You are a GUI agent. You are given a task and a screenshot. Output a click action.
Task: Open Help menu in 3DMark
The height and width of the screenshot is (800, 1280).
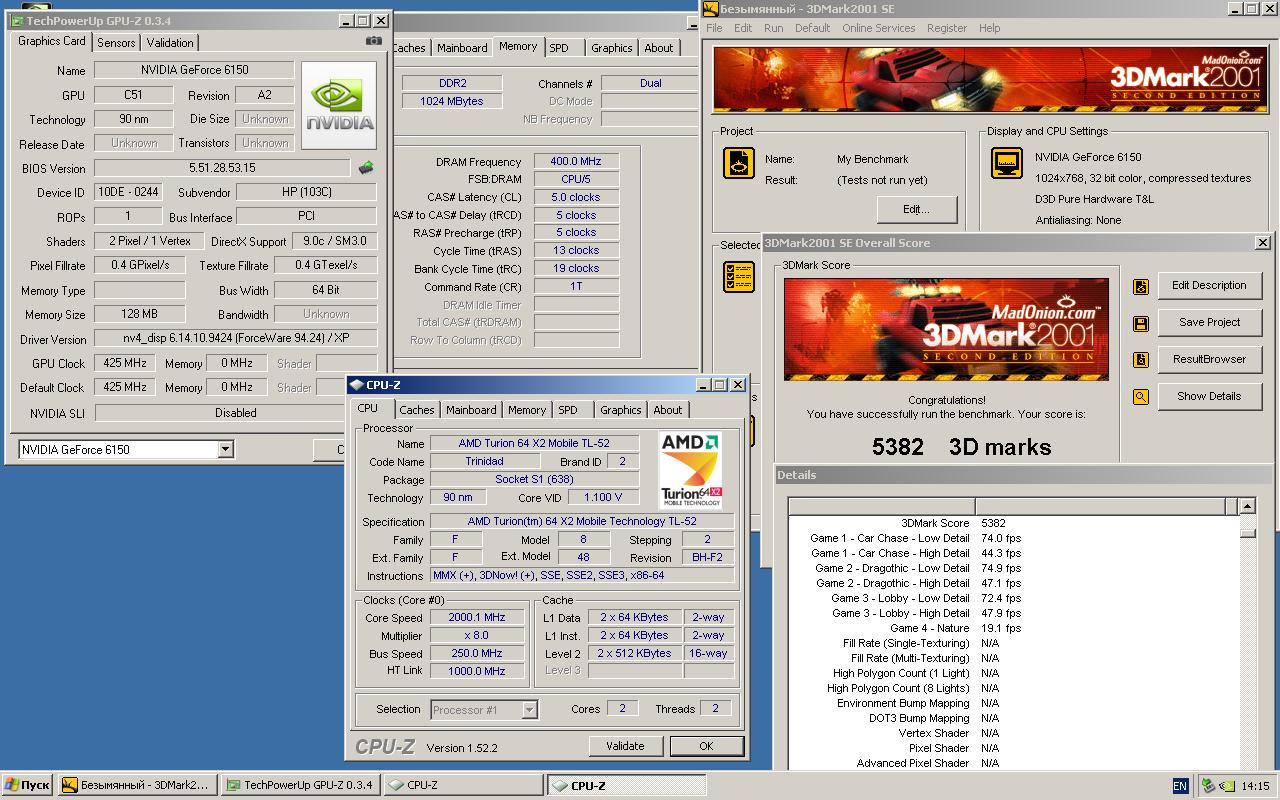click(990, 28)
